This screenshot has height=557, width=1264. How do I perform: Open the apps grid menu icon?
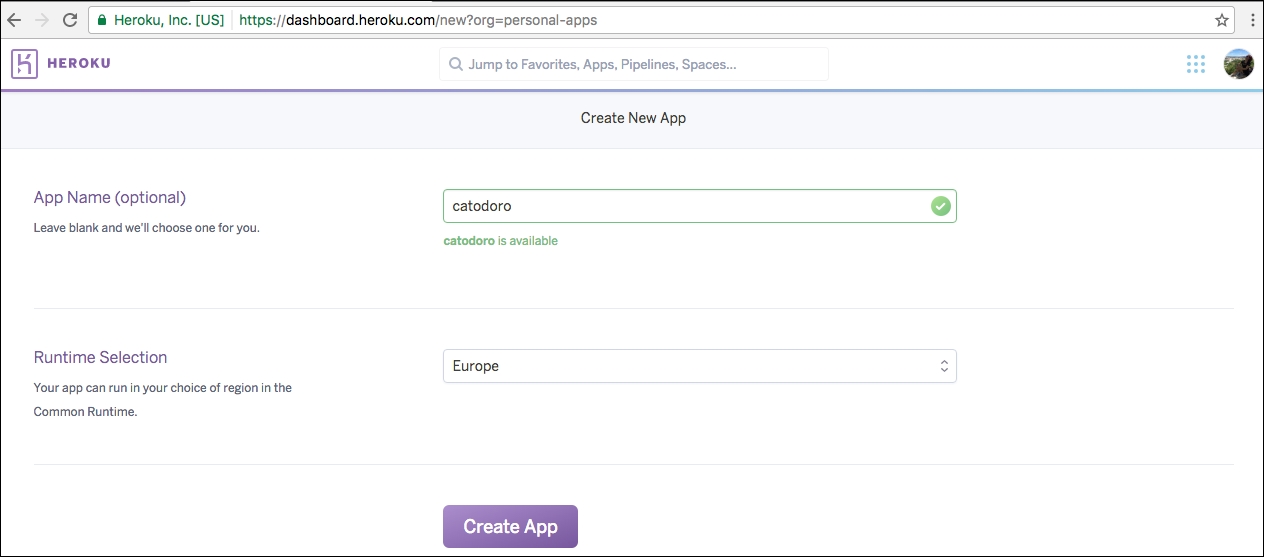tap(1195, 64)
